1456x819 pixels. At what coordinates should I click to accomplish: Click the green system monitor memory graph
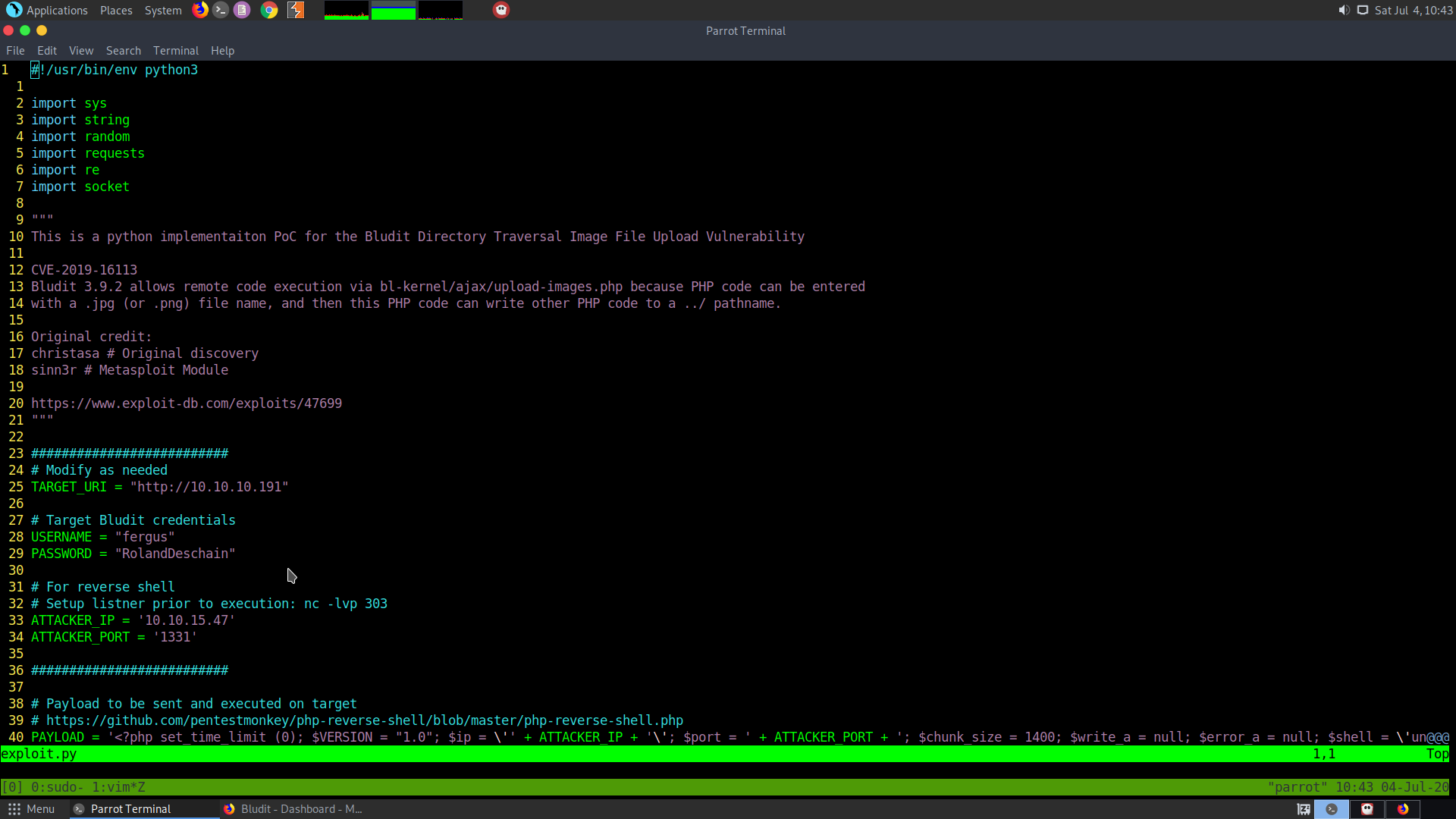click(393, 10)
